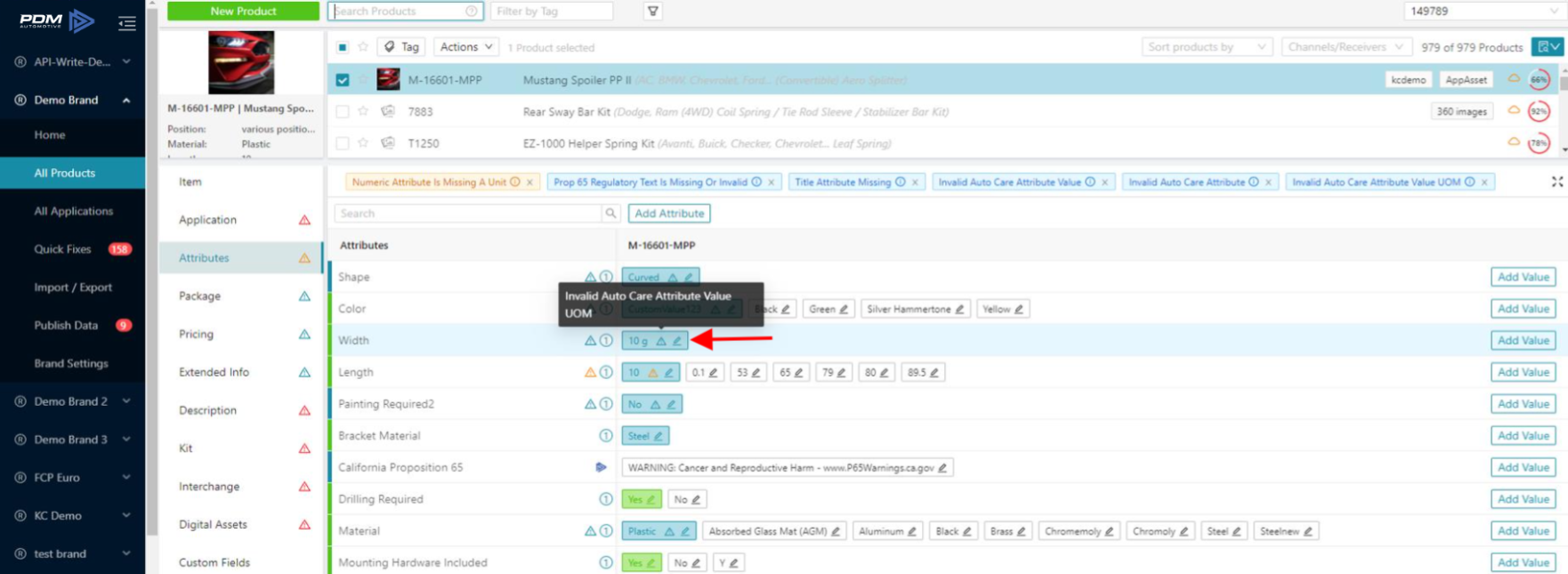Image resolution: width=1568 pixels, height=574 pixels.
Task: Remove the Prop 65 Regulatory Text filter chip
Action: pyautogui.click(x=772, y=182)
